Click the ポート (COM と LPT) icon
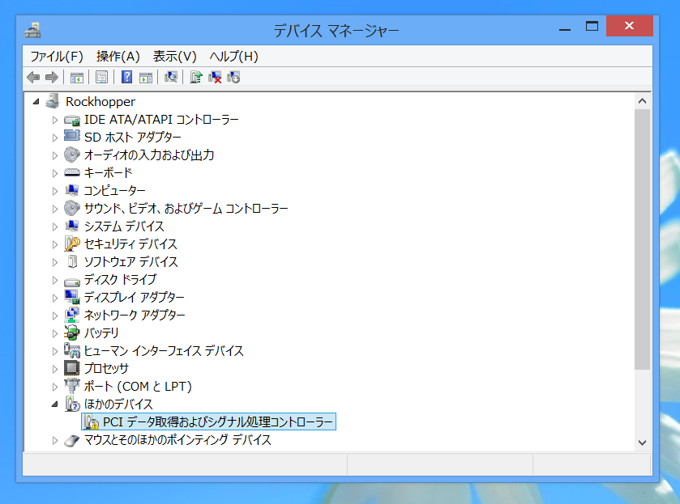This screenshot has width=680, height=504. [72, 386]
